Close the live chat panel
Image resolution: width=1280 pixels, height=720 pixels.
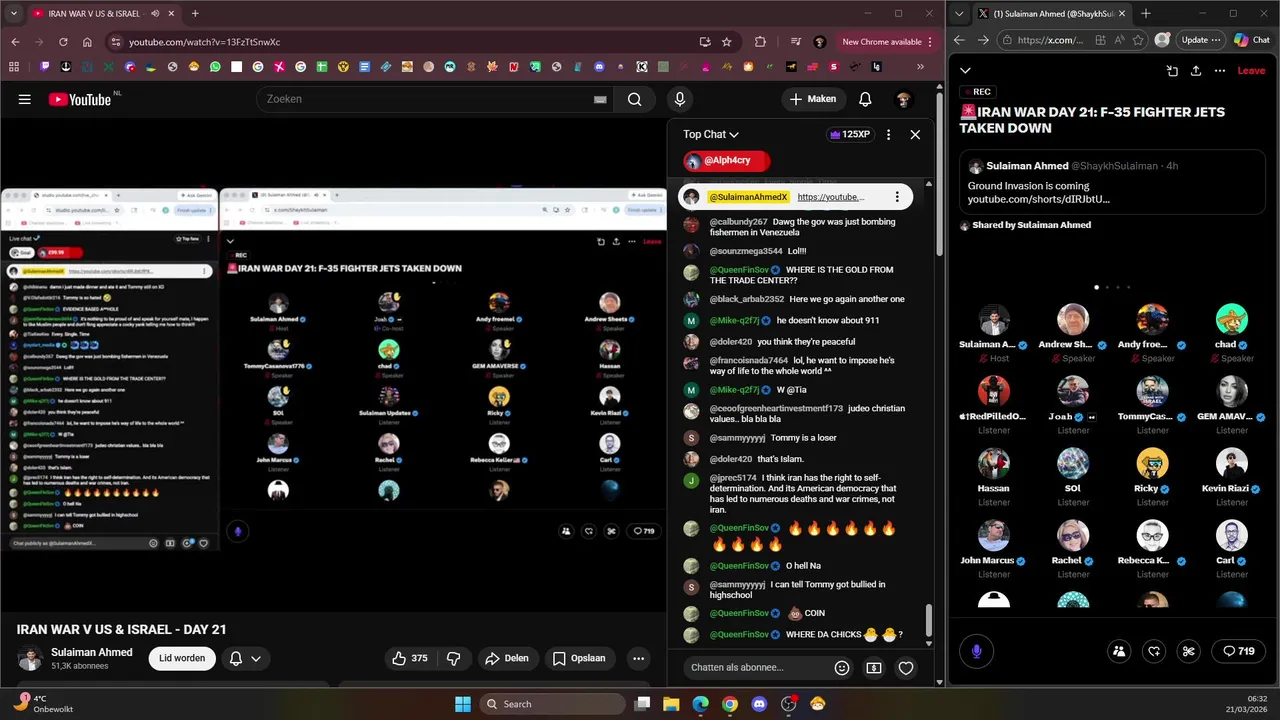click(915, 134)
